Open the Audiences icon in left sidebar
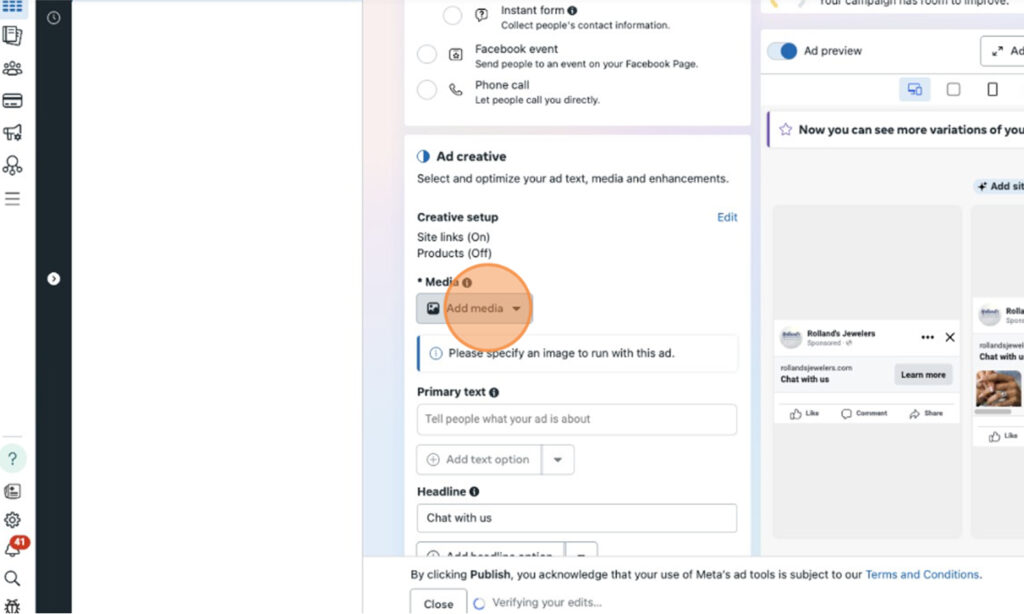 (x=12, y=68)
